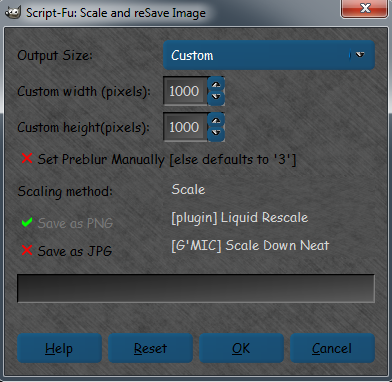392x382 pixels.
Task: Confirm with the OK button
Action: click(x=241, y=348)
